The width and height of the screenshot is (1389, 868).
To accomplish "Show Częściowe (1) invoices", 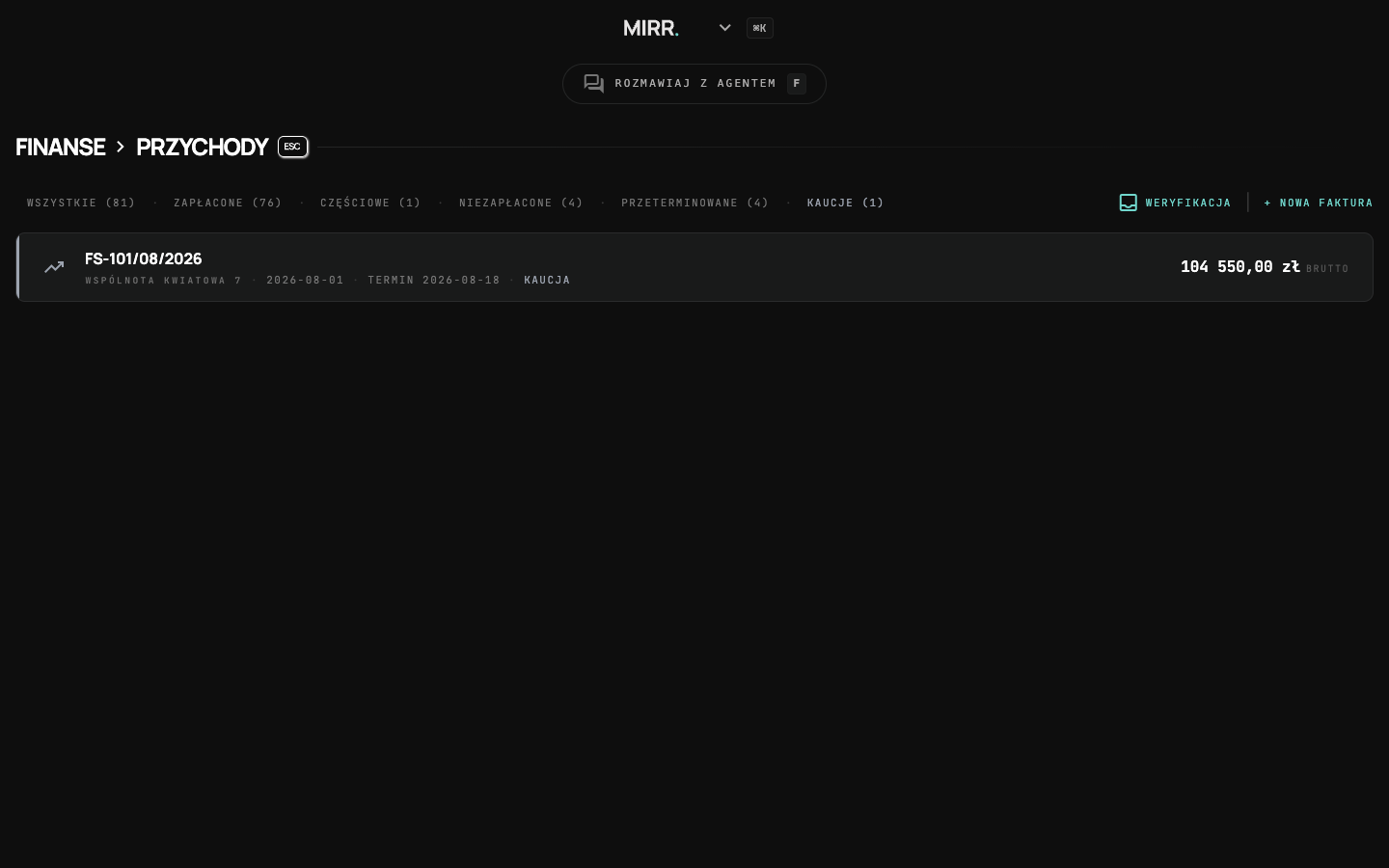I will [370, 203].
